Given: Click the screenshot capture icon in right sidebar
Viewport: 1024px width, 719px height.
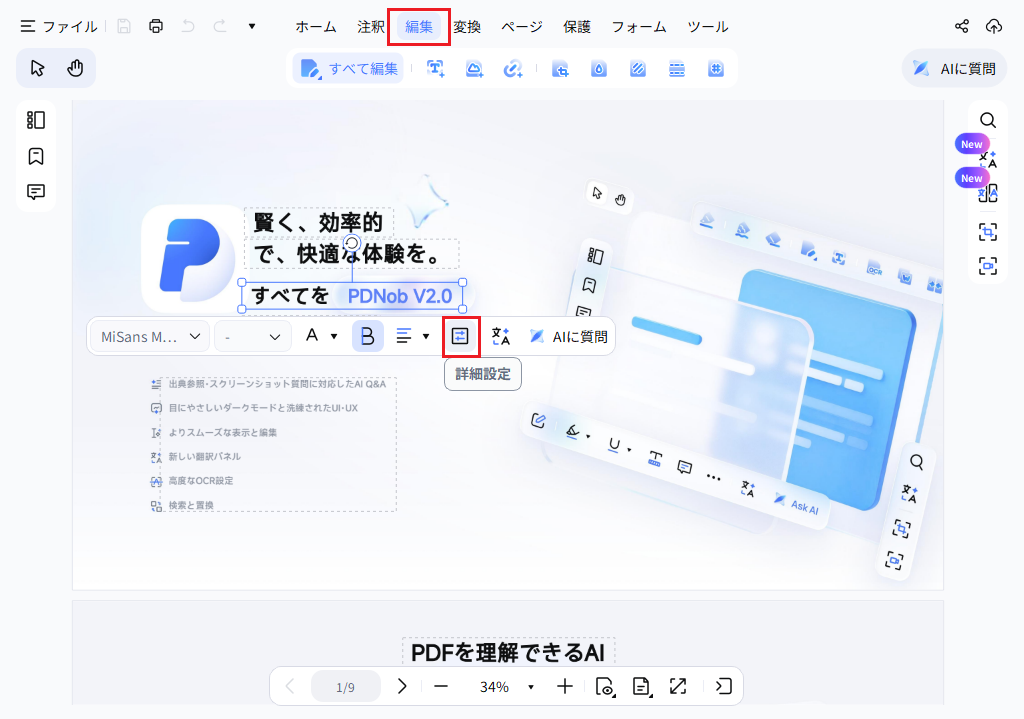Looking at the screenshot, I should [x=988, y=266].
